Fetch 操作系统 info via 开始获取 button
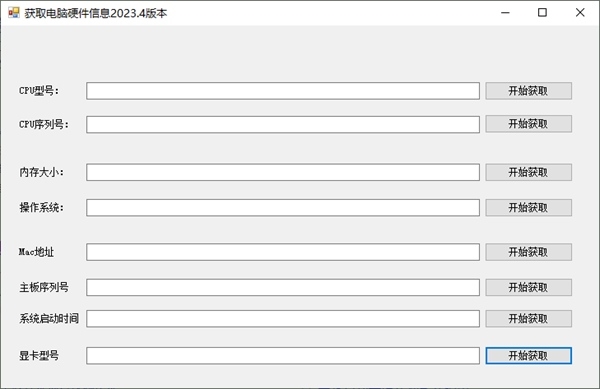This screenshot has height=389, width=600. pos(528,207)
